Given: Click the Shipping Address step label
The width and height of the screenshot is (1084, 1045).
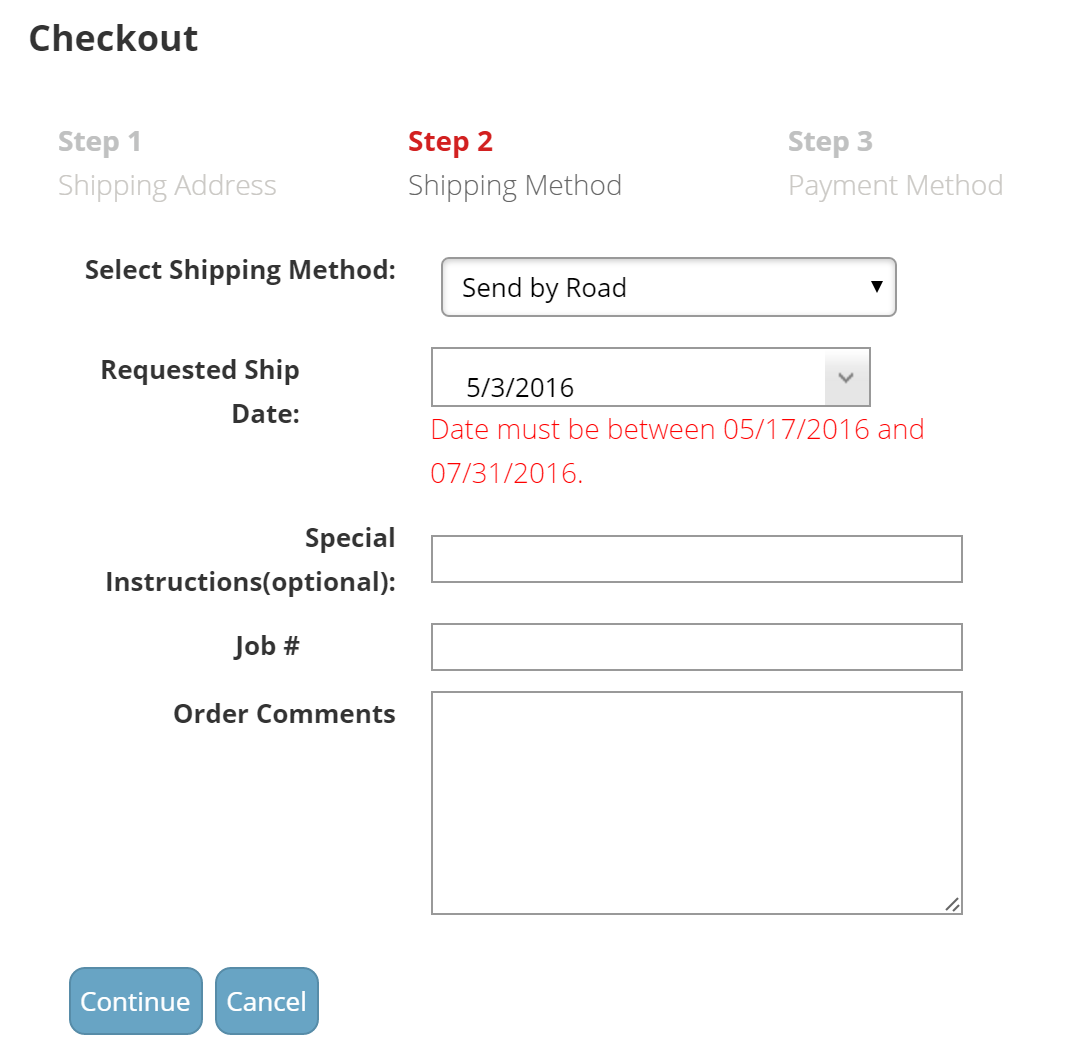Looking at the screenshot, I should pos(167,186).
